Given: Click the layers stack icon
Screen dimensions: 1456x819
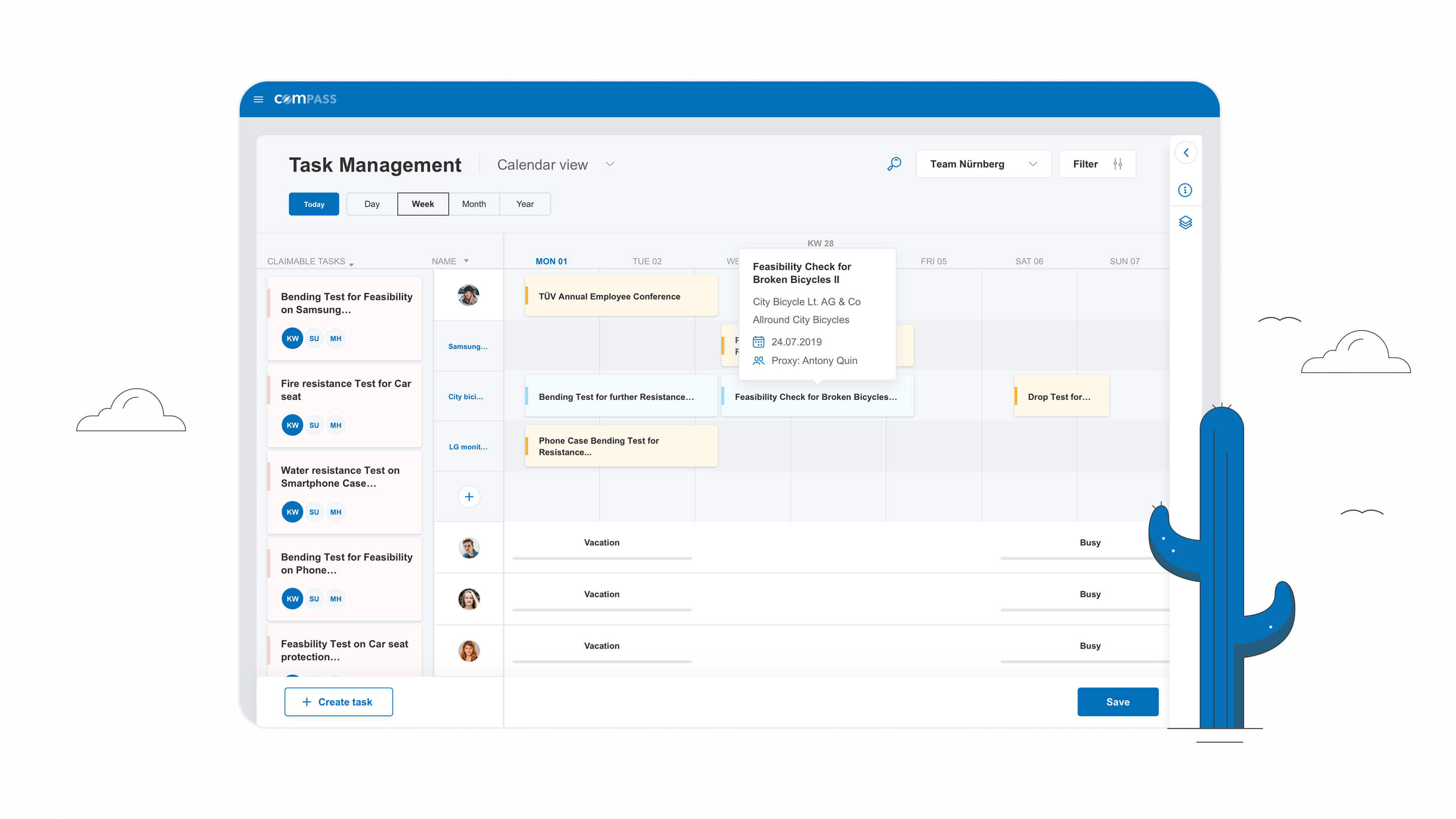Looking at the screenshot, I should pos(1187,222).
